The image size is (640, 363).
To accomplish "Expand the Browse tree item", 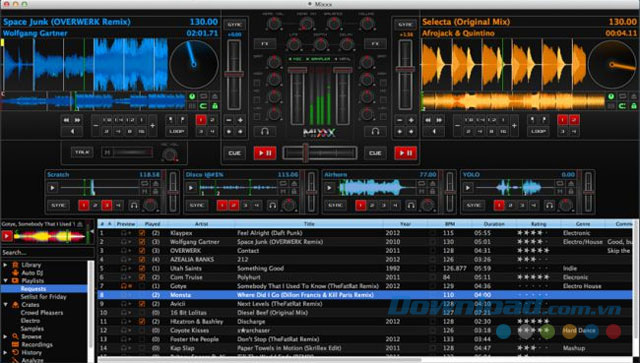I will point(5,337).
